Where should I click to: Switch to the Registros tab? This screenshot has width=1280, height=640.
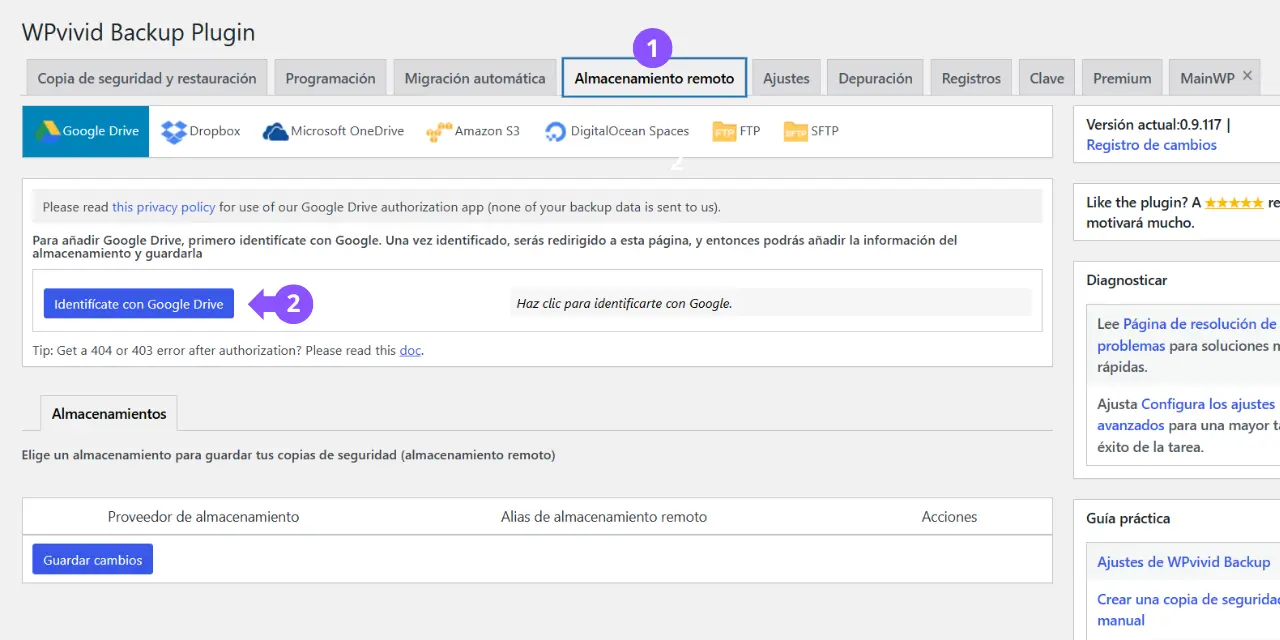coord(971,78)
